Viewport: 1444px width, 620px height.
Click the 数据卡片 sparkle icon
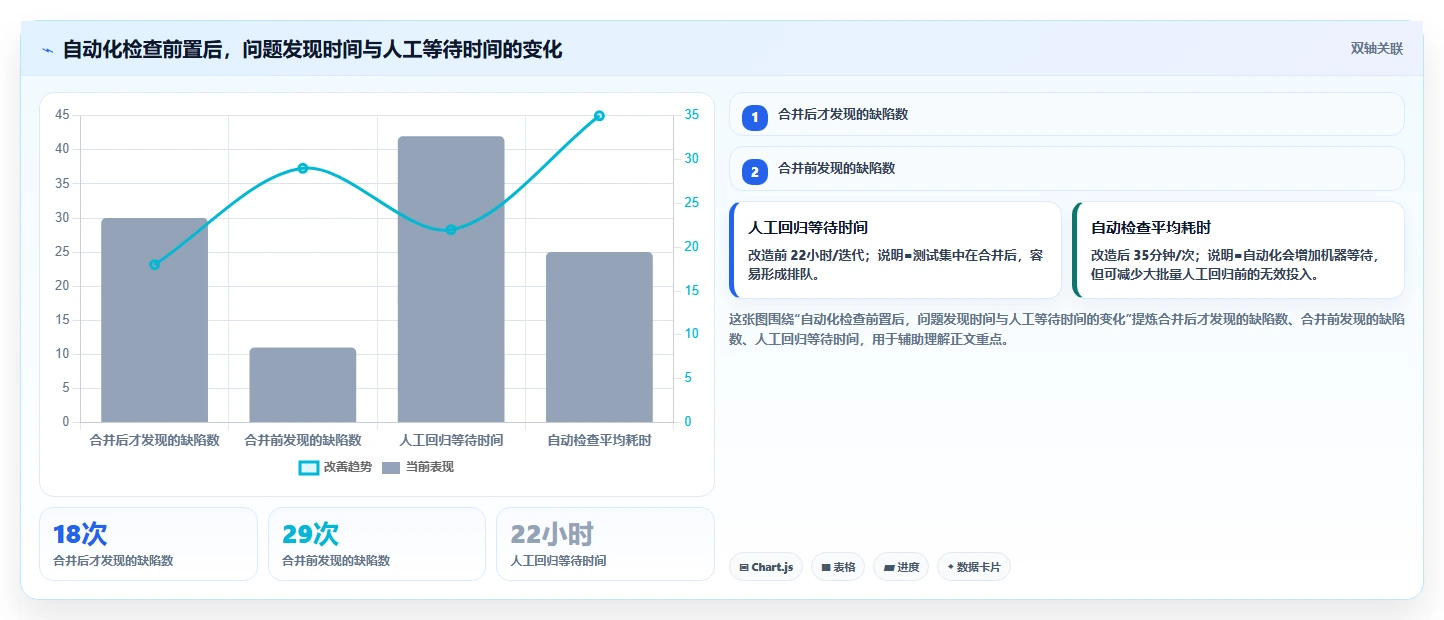[950, 567]
